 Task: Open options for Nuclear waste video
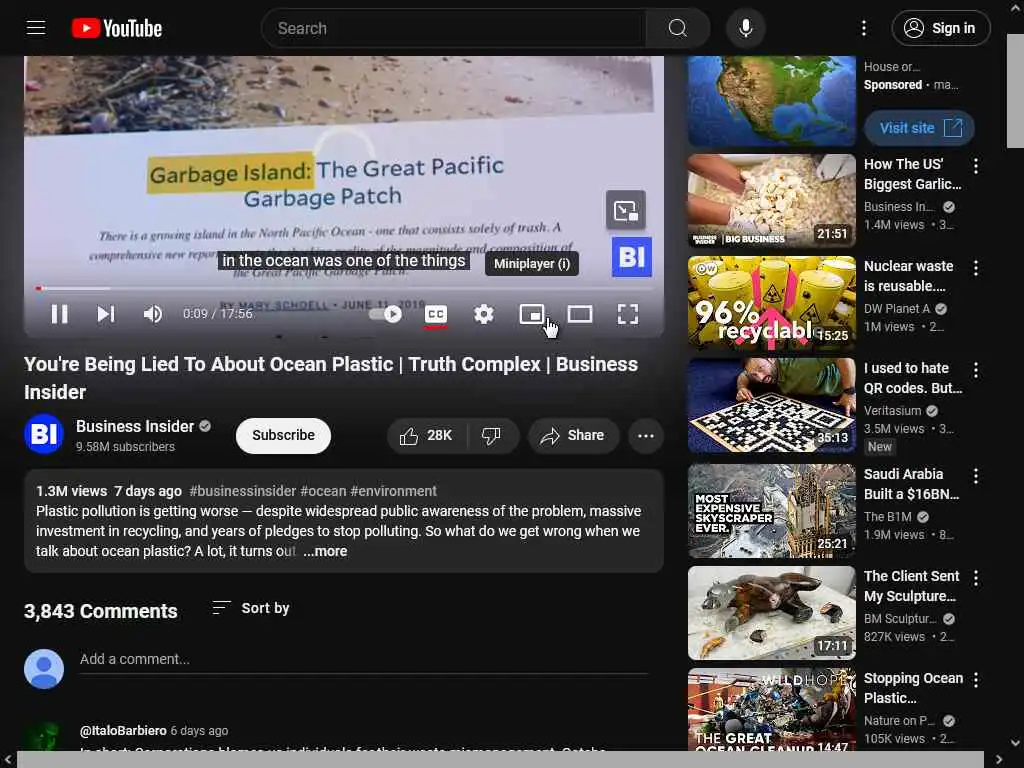(976, 268)
